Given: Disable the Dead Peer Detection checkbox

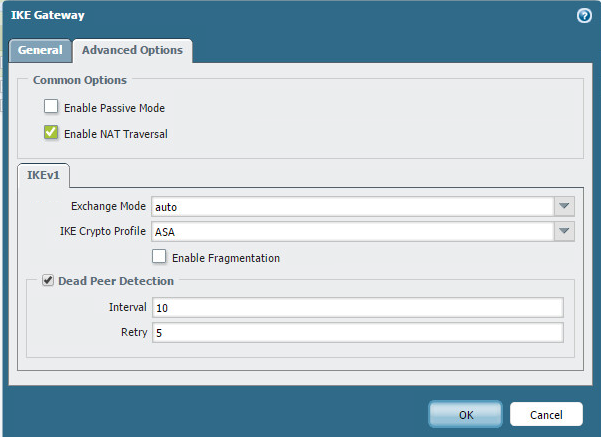Looking at the screenshot, I should pyautogui.click(x=48, y=281).
